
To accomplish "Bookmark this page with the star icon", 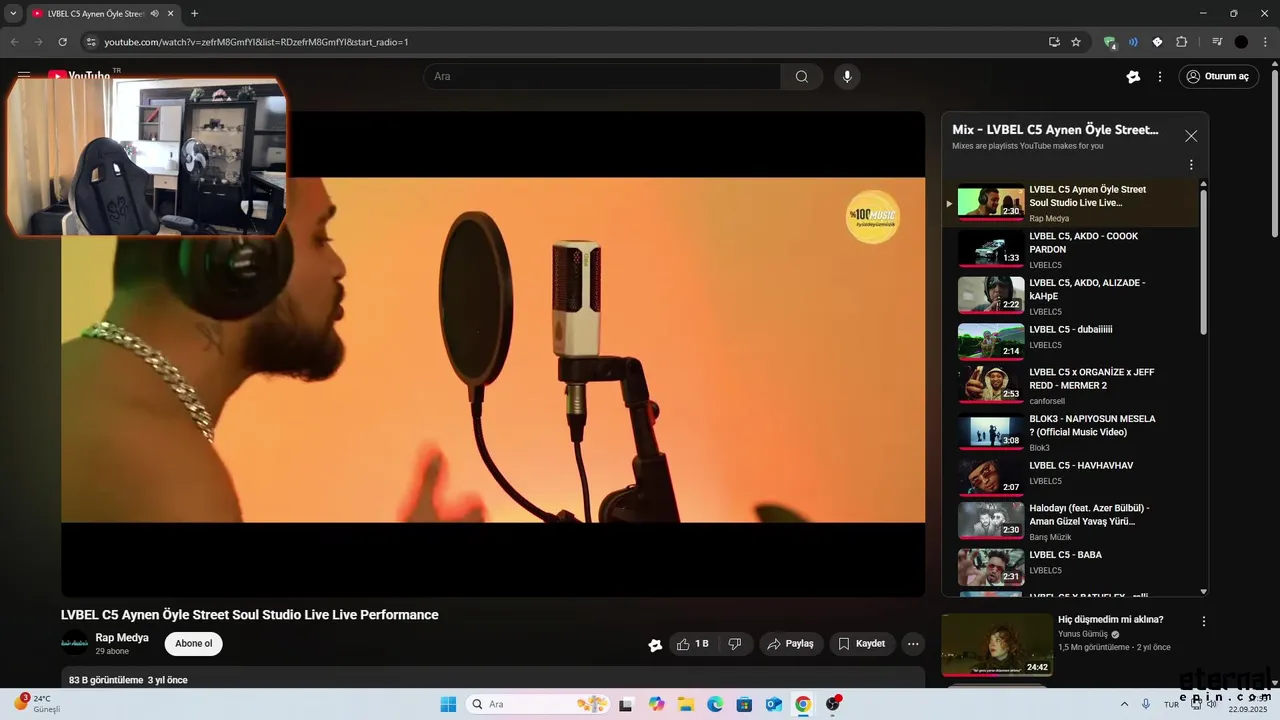I will click(1076, 42).
